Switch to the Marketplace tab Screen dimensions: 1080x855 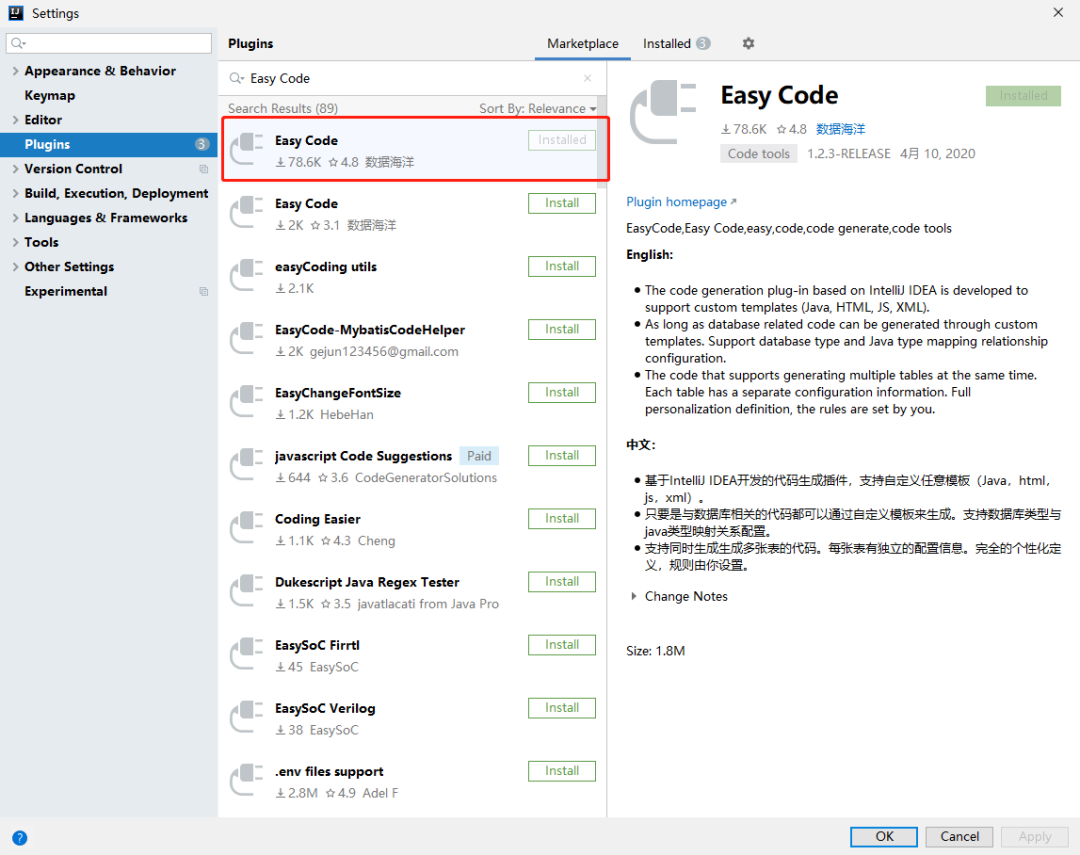point(583,43)
